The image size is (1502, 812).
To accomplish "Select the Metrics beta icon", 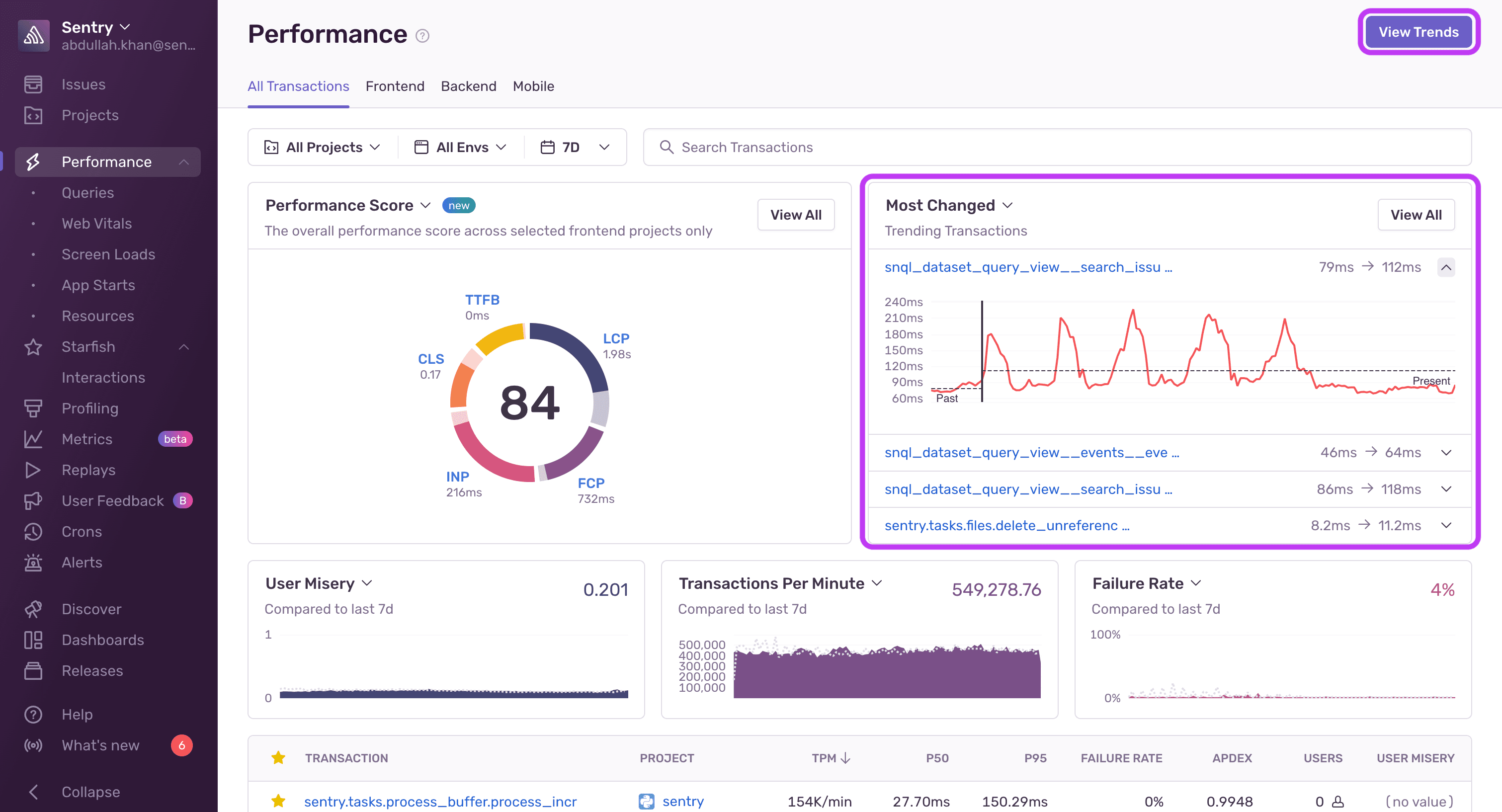I will tap(33, 439).
